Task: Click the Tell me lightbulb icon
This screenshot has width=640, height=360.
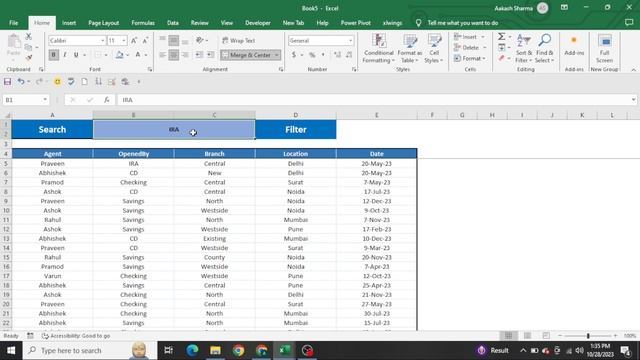Action: (418, 23)
